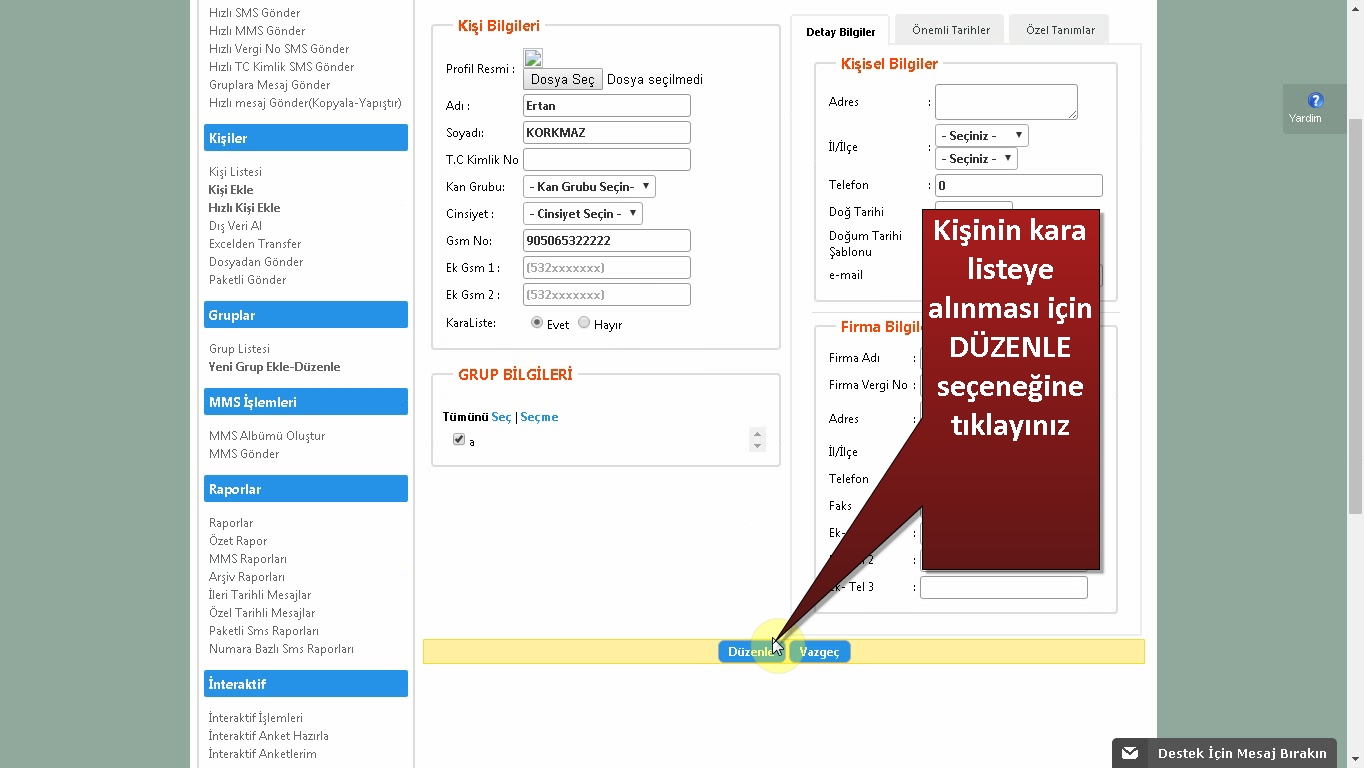Viewport: 1364px width, 768px height.
Task: Uncheck the group 'a' checkbox
Action: click(459, 440)
